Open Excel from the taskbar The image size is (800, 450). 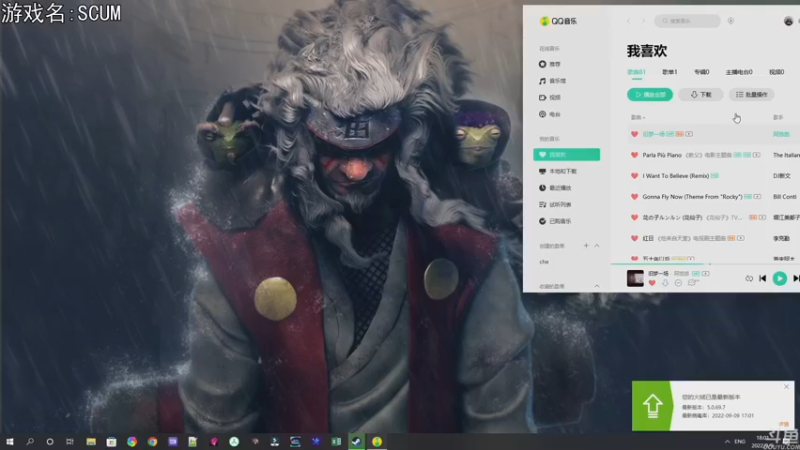336,442
